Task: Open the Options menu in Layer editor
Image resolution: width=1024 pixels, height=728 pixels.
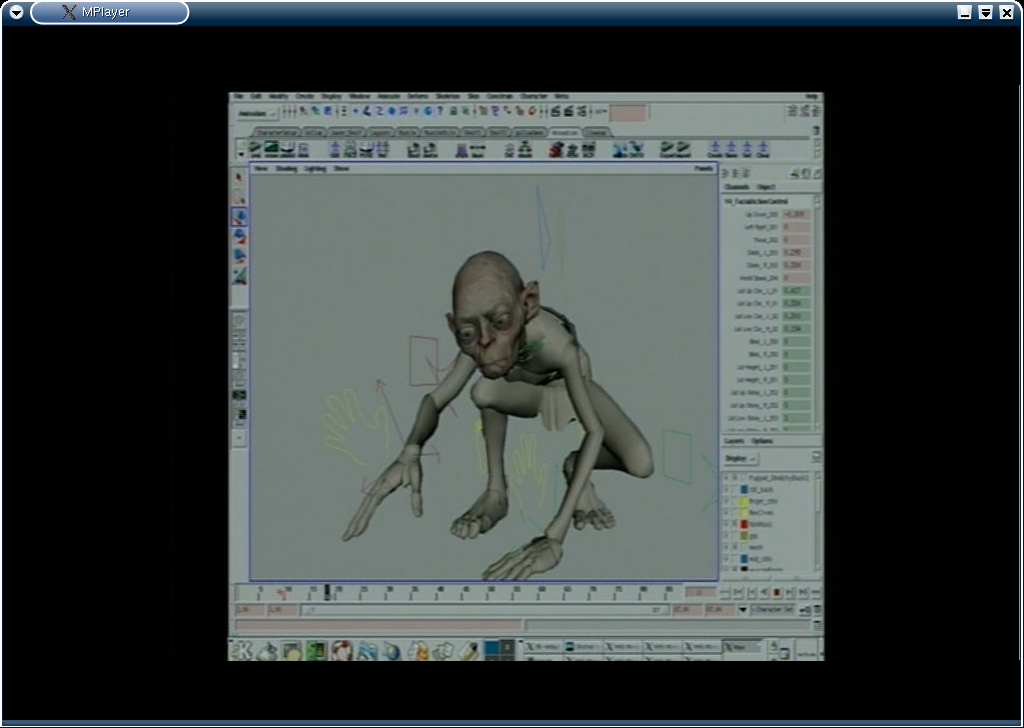Action: [x=762, y=441]
